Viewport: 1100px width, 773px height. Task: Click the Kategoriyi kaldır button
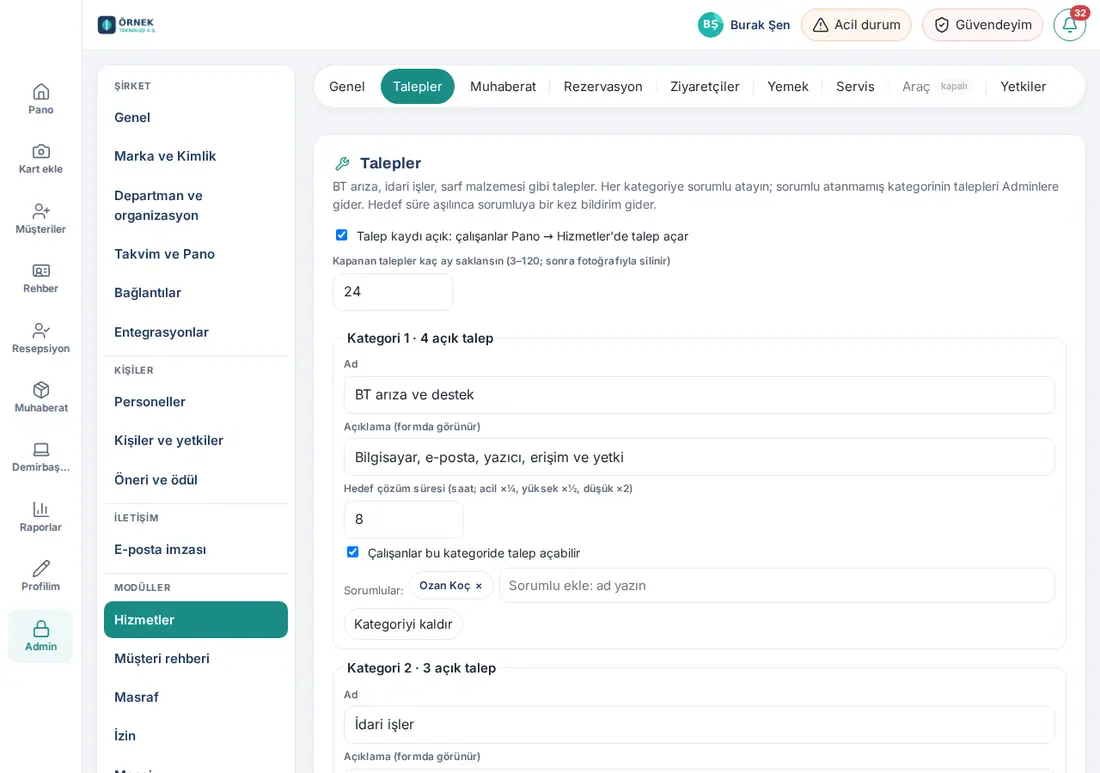click(x=403, y=624)
